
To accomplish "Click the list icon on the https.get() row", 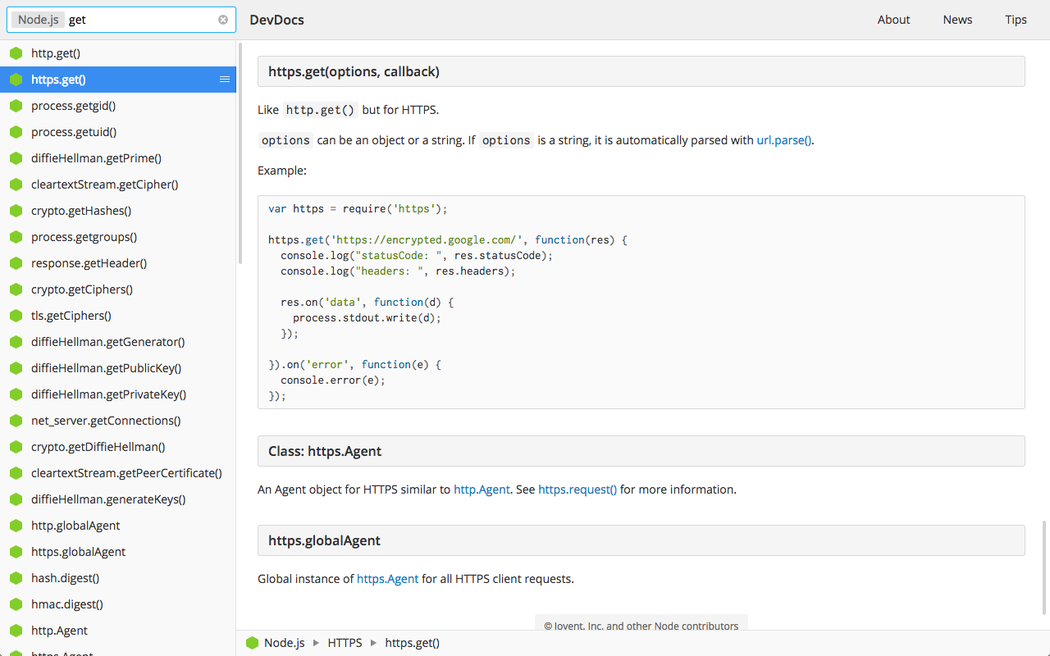I will click(225, 79).
